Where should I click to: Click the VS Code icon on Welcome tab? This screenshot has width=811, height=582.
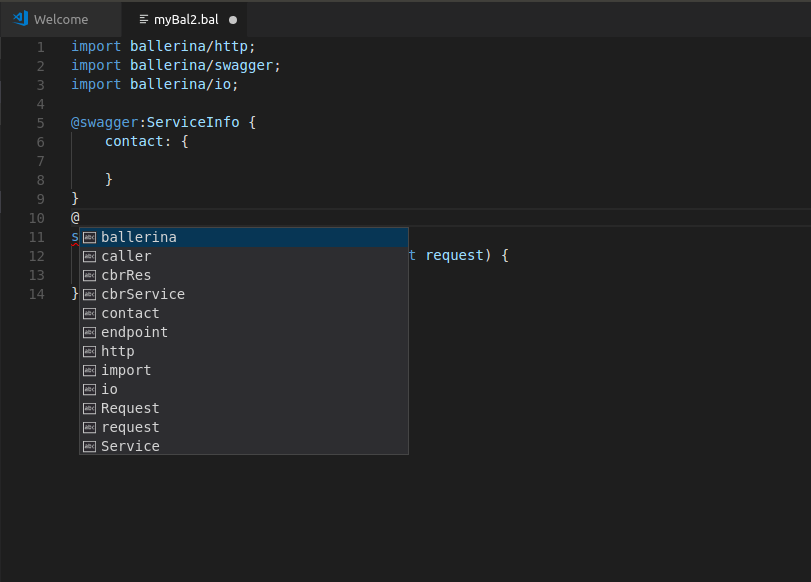click(21, 19)
